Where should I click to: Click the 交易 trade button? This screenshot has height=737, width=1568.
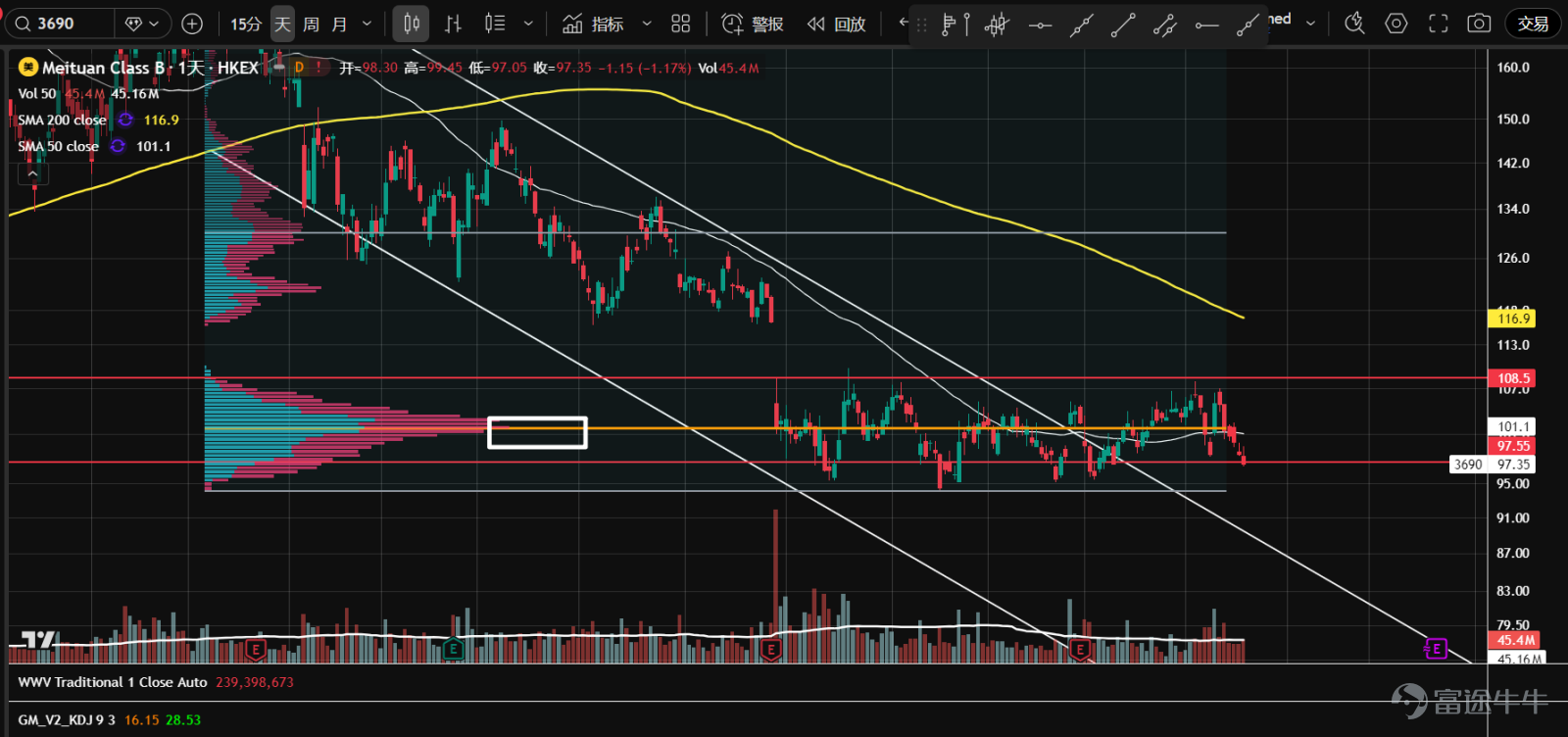point(1534,24)
